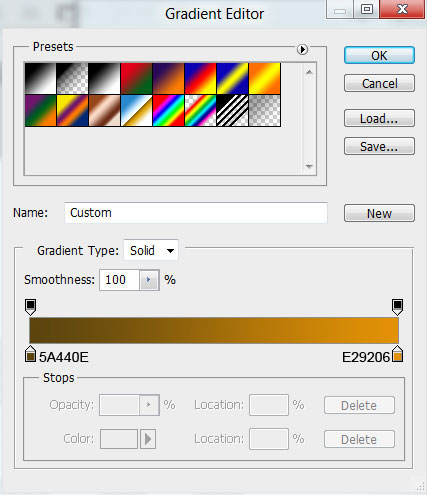Confirm the gradient with OK
The width and height of the screenshot is (427, 495).
pyautogui.click(x=379, y=55)
